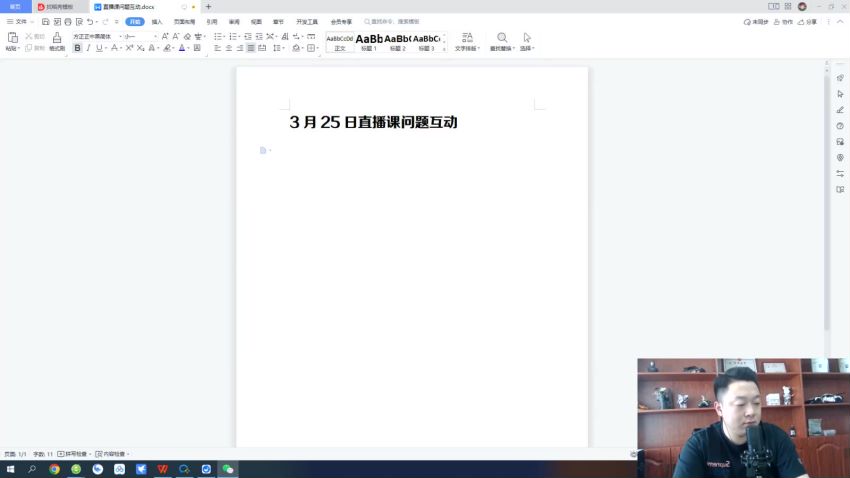Click the Character Border icon
The width and height of the screenshot is (850, 478).
[197, 48]
